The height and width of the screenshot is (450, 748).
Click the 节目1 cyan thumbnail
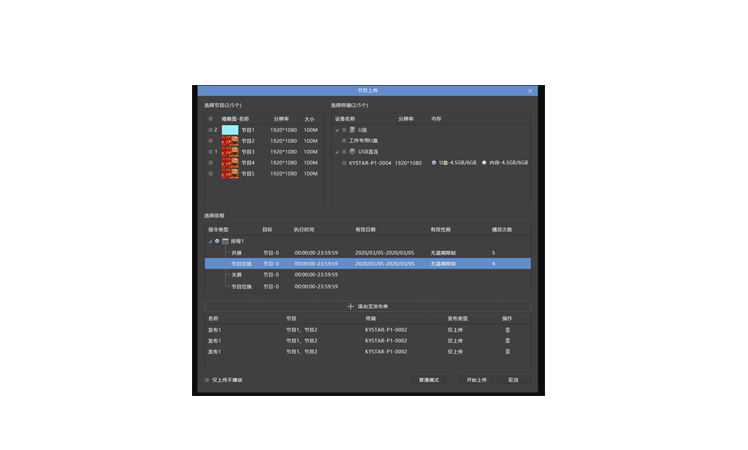pyautogui.click(x=229, y=129)
